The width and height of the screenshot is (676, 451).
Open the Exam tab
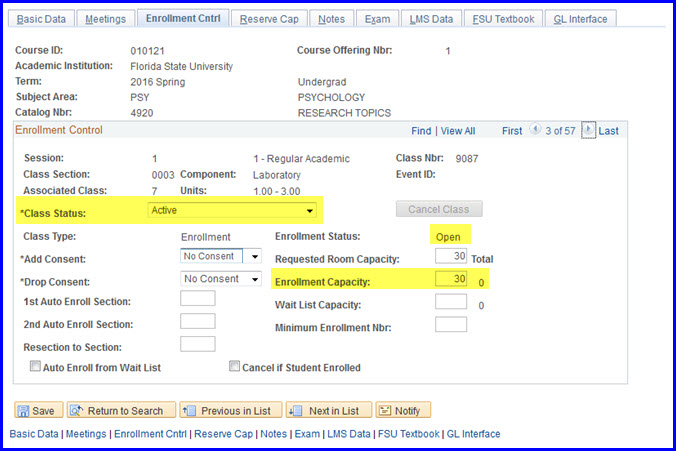click(x=378, y=19)
